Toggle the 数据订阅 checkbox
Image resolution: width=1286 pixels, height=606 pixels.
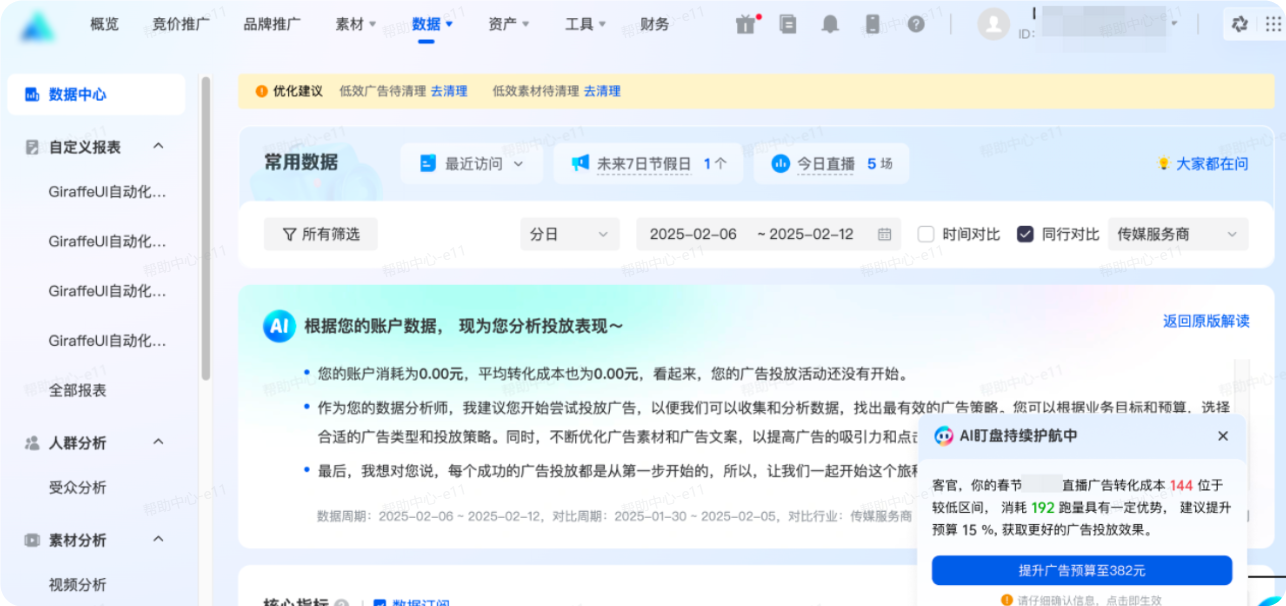pyautogui.click(x=379, y=603)
